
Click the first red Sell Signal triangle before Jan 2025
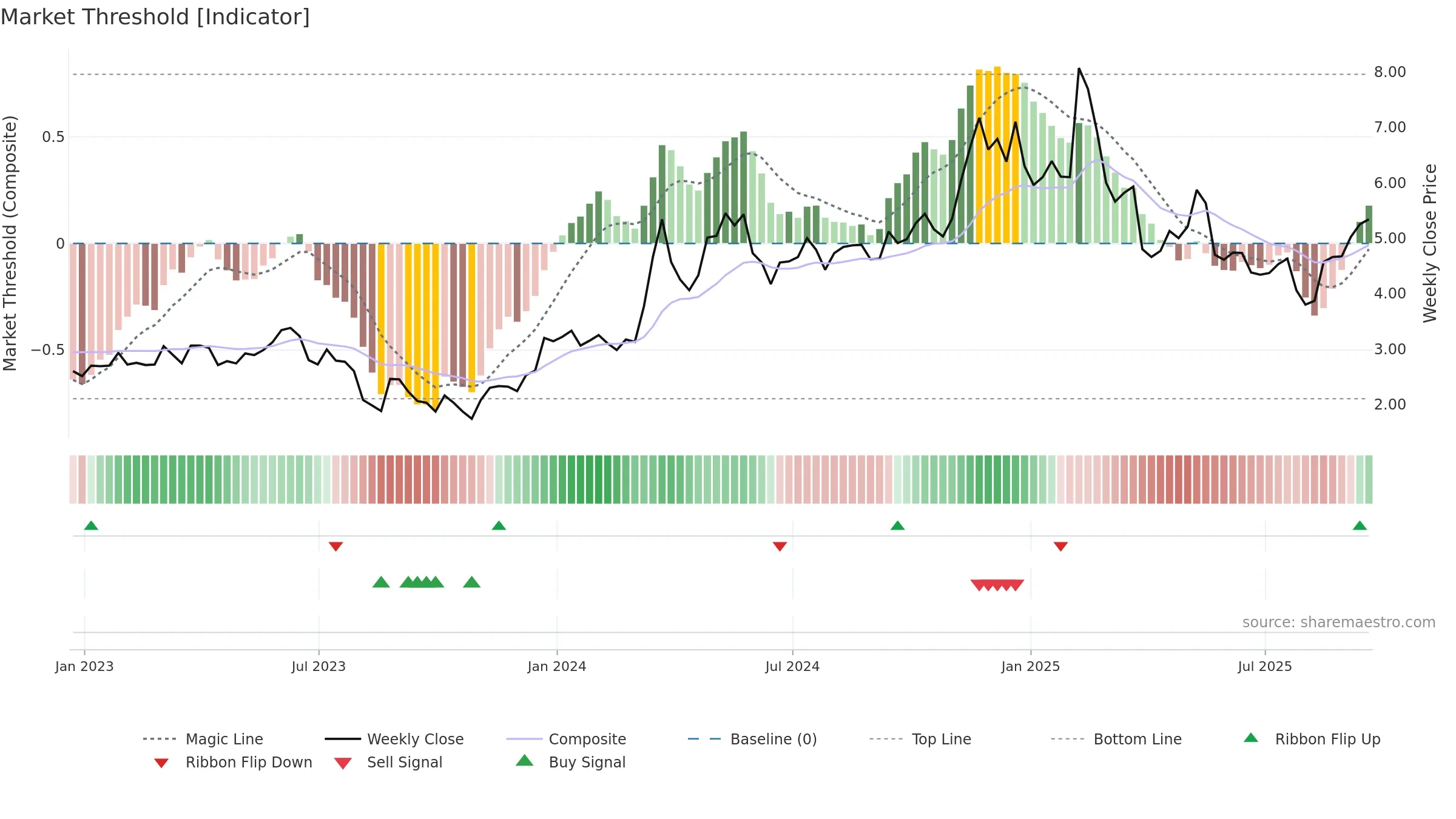[979, 585]
